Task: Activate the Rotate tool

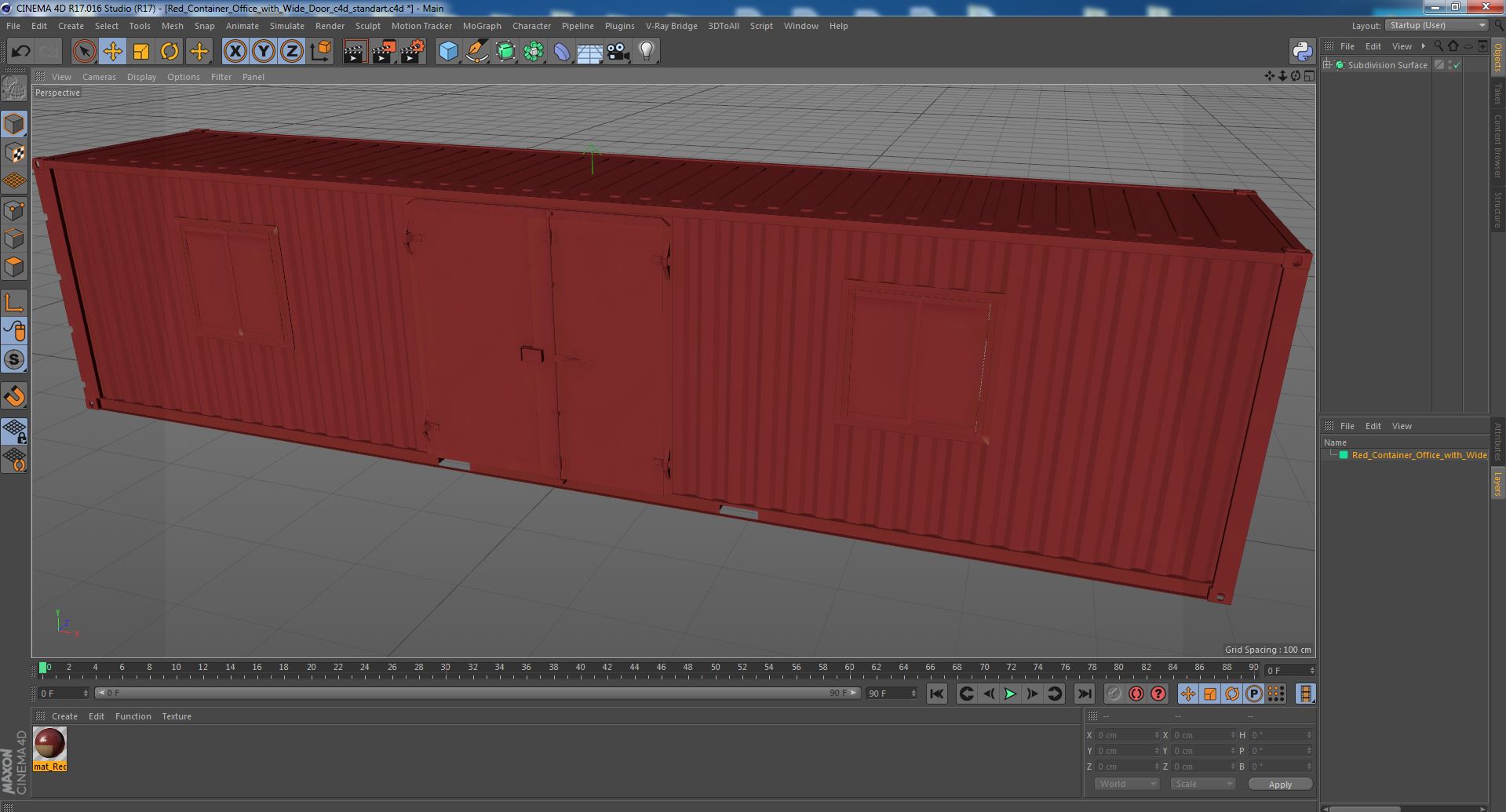Action: (x=170, y=52)
